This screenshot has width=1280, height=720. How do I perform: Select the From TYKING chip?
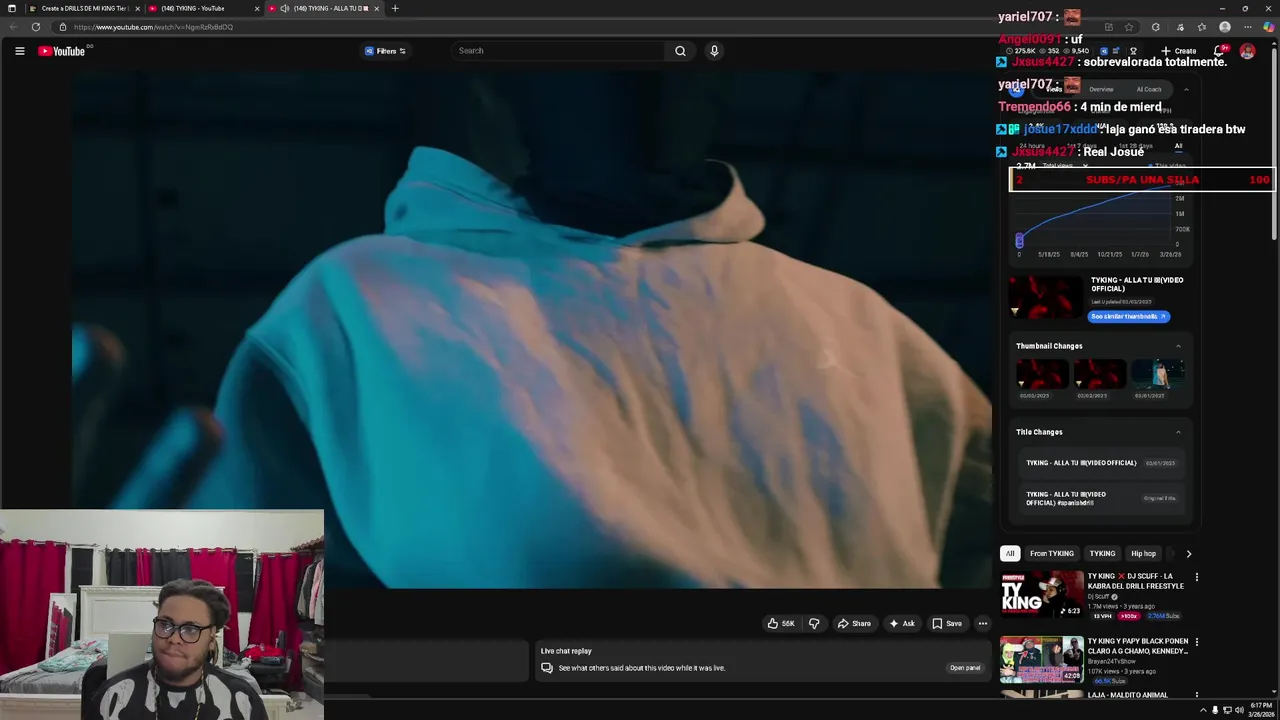[1052, 554]
